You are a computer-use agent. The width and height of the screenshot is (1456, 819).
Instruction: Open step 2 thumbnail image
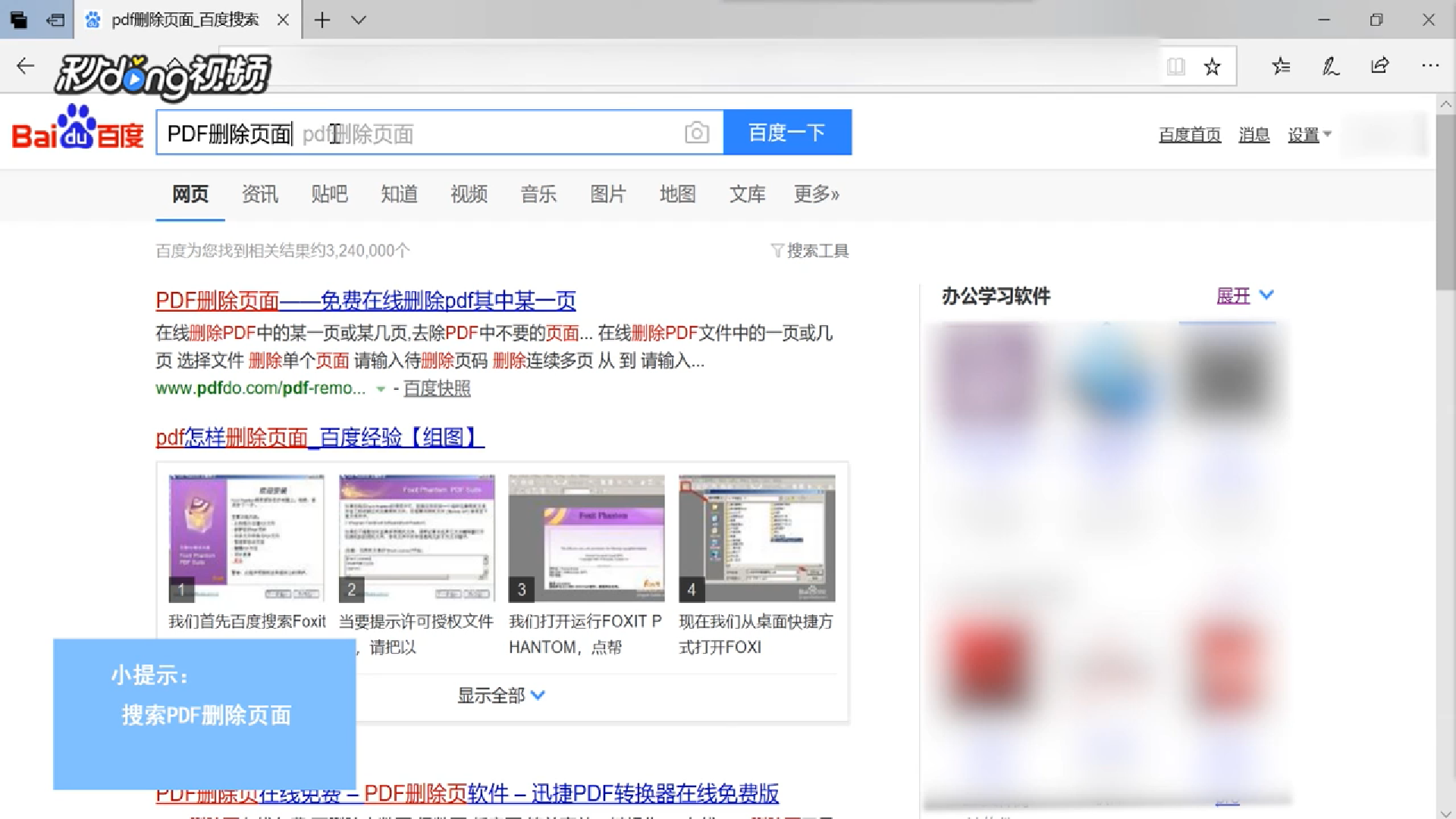click(416, 538)
